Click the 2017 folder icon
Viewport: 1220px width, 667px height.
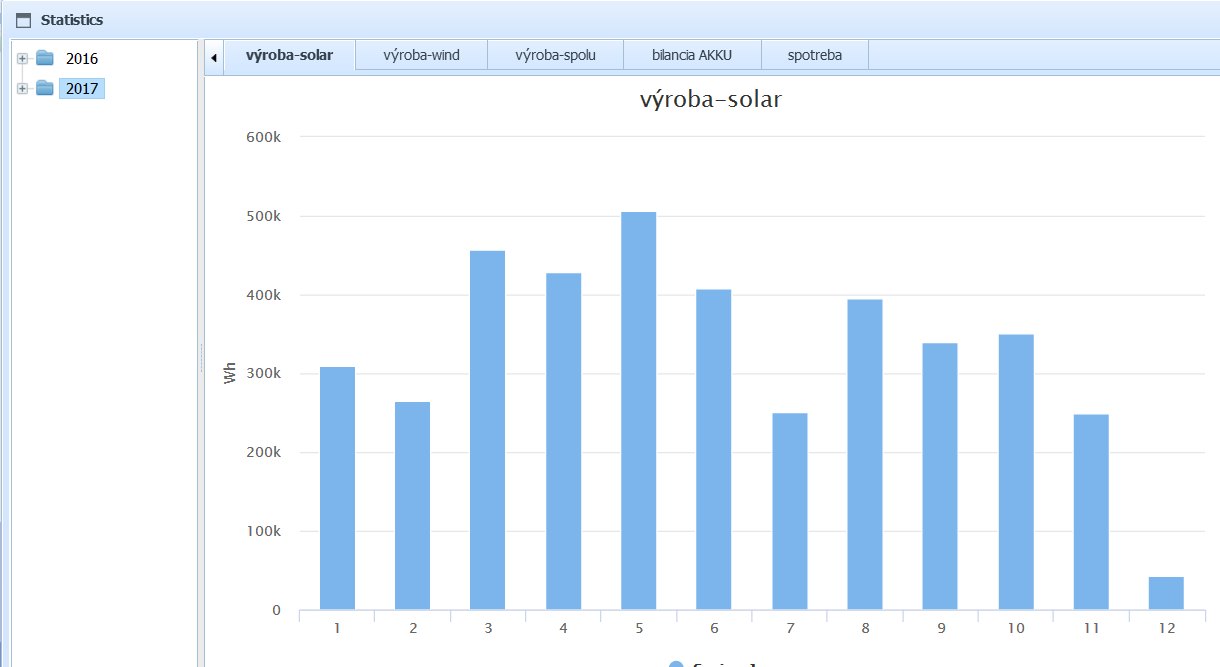tap(45, 89)
